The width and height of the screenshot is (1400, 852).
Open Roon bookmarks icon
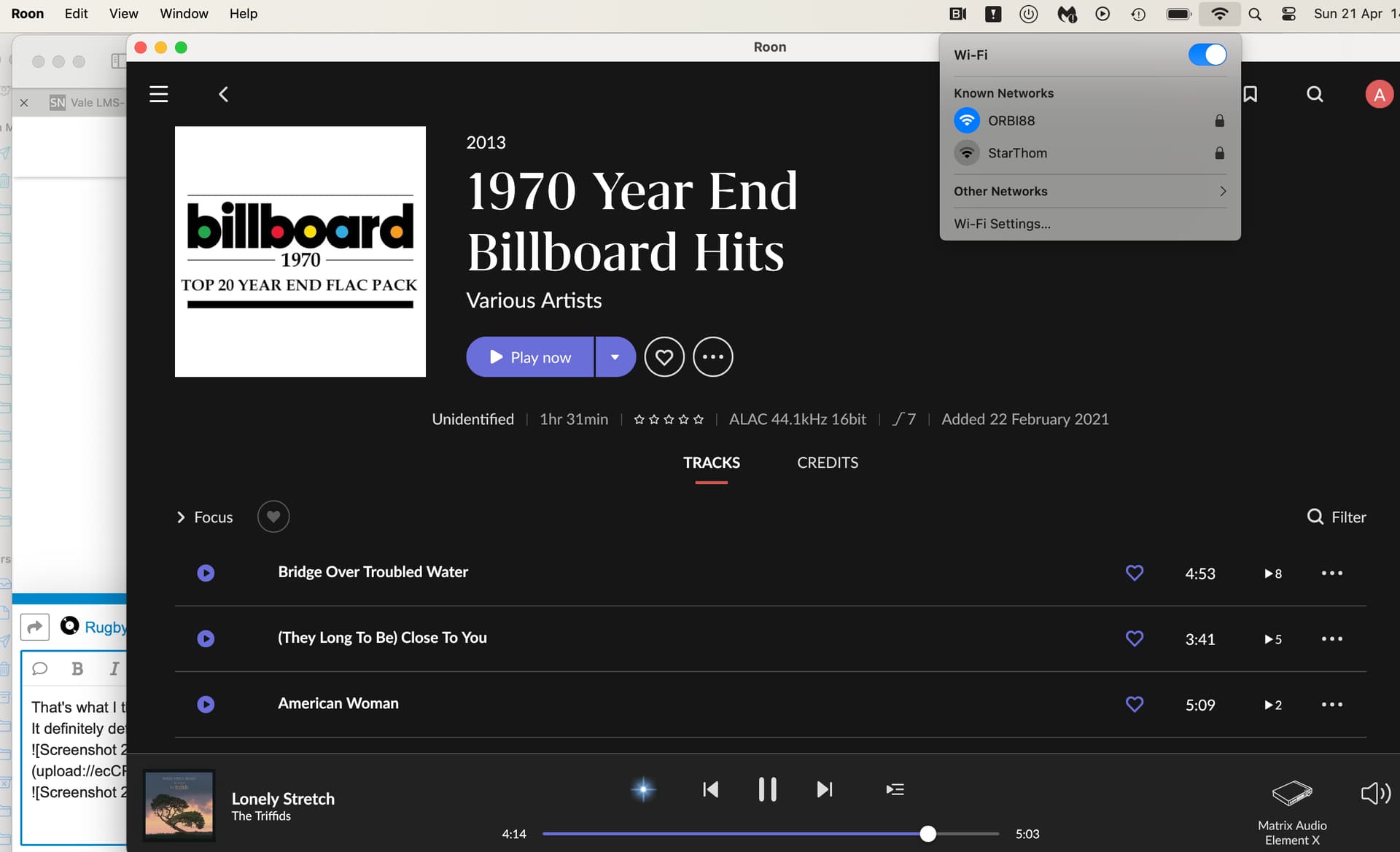click(1251, 94)
